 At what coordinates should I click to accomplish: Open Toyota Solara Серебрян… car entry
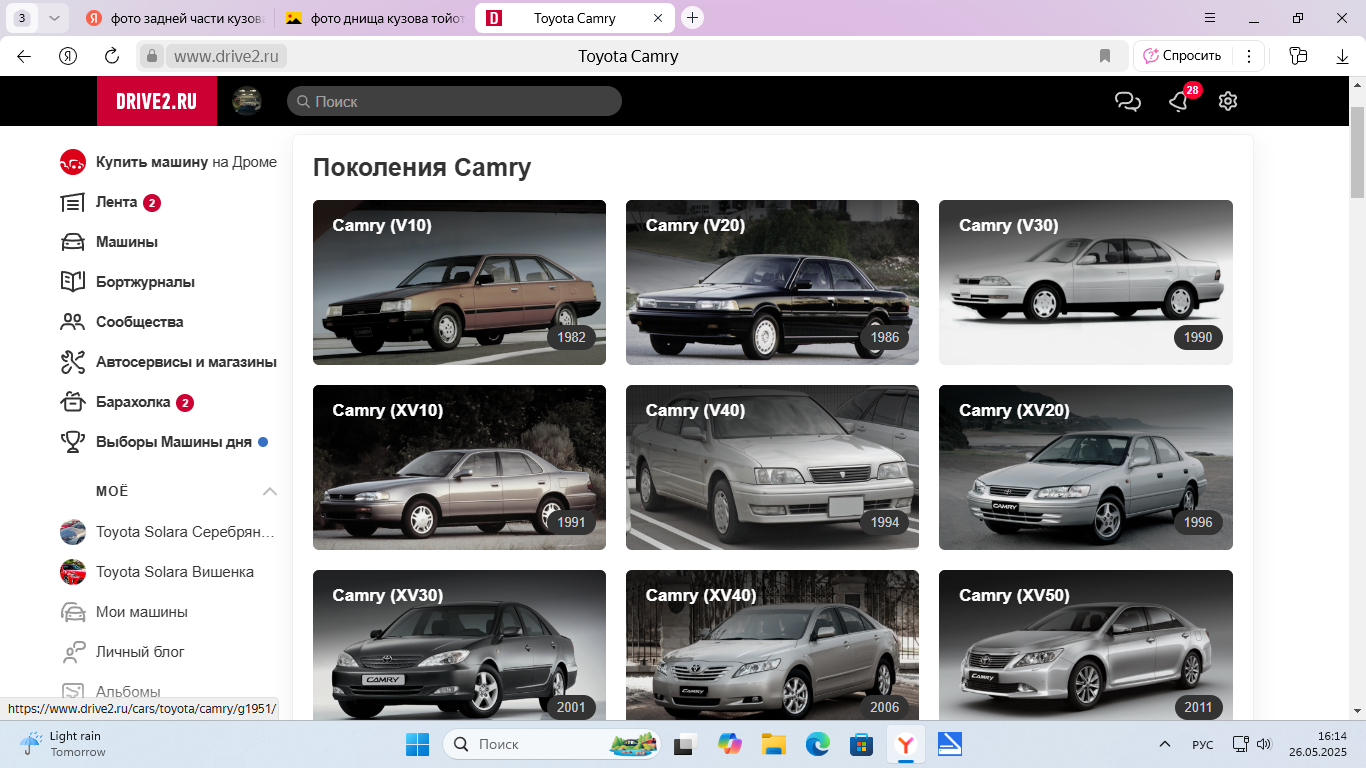168,532
